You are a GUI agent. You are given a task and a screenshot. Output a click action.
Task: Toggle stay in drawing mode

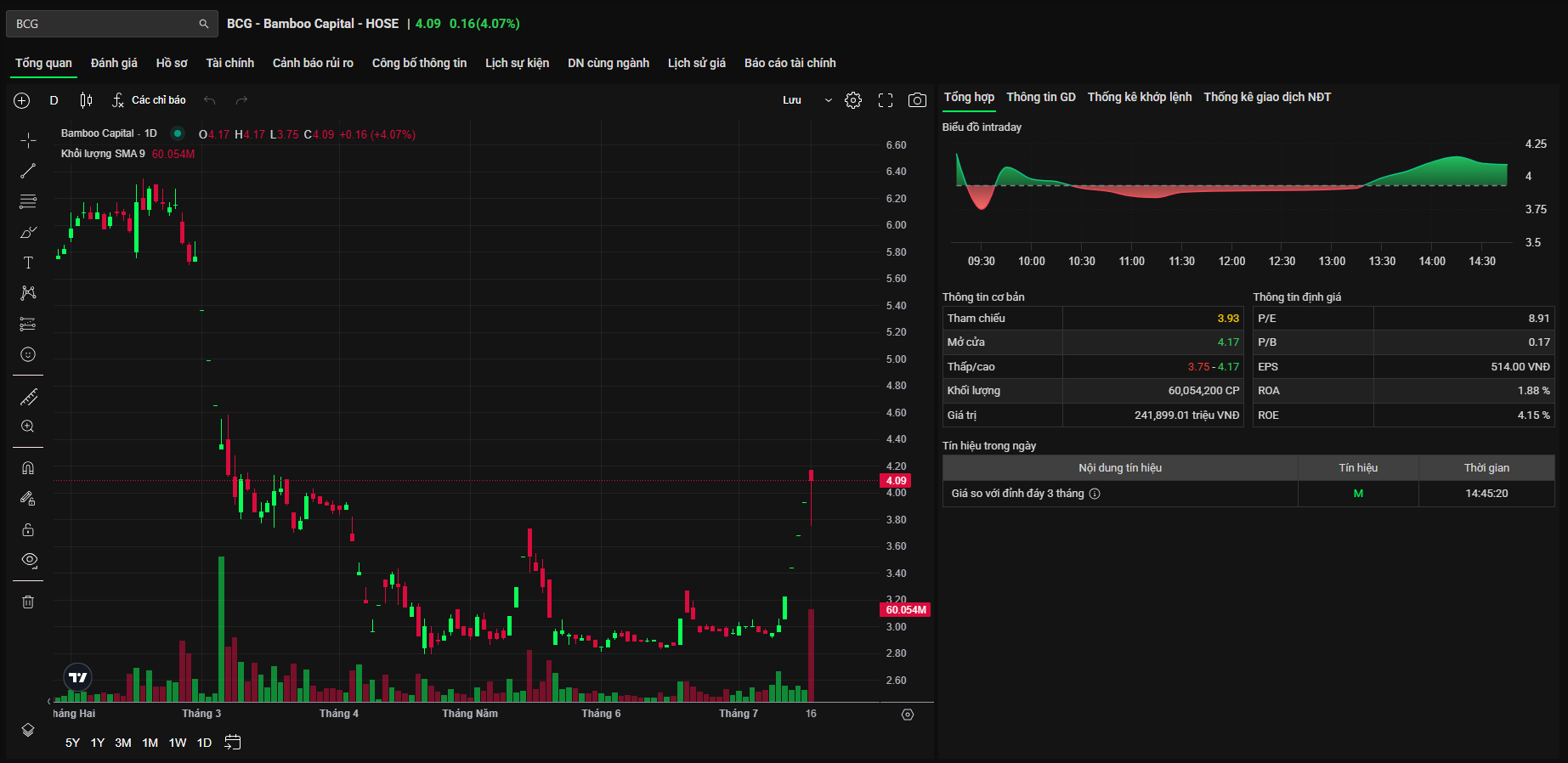click(x=28, y=499)
